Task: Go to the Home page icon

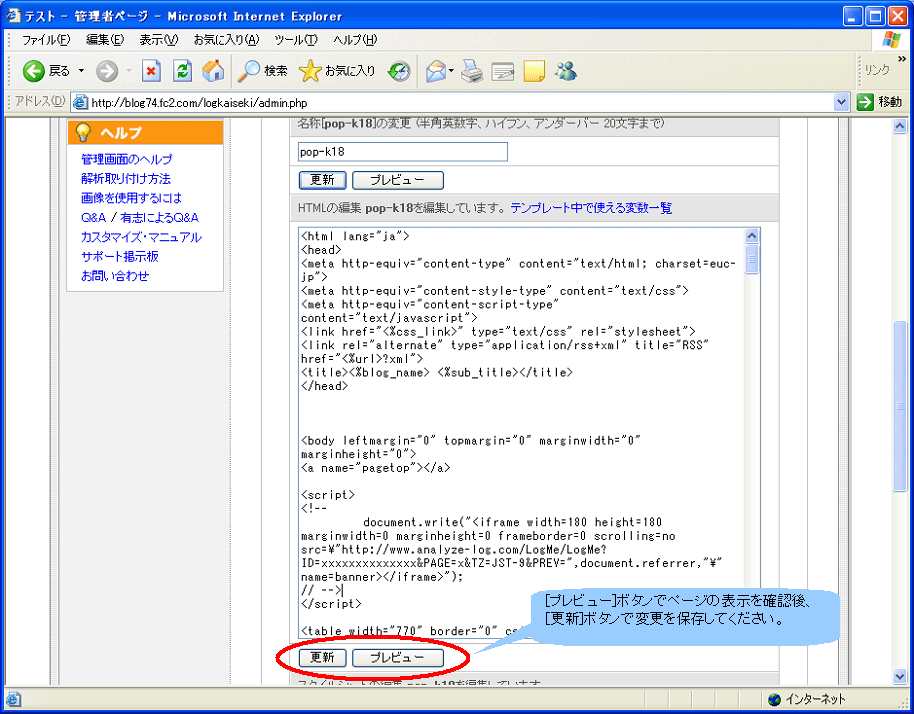Action: click(x=213, y=71)
